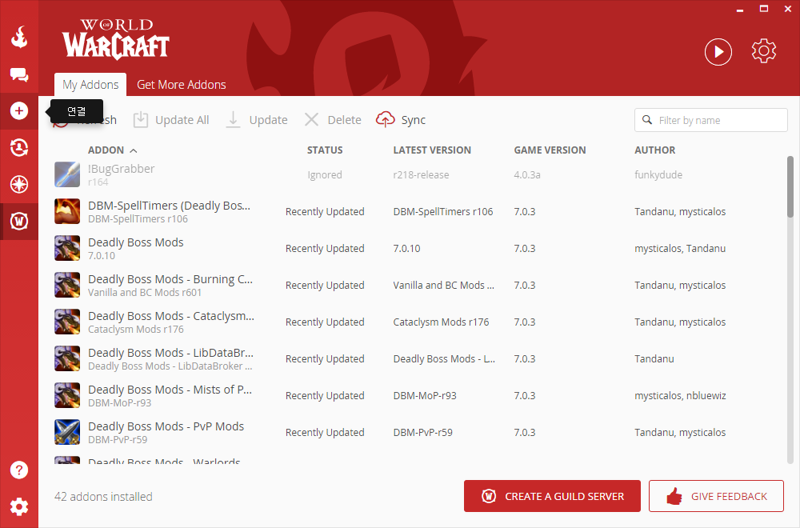The width and height of the screenshot is (800, 528).
Task: Click game version 4.0.3a
Action: point(527,175)
